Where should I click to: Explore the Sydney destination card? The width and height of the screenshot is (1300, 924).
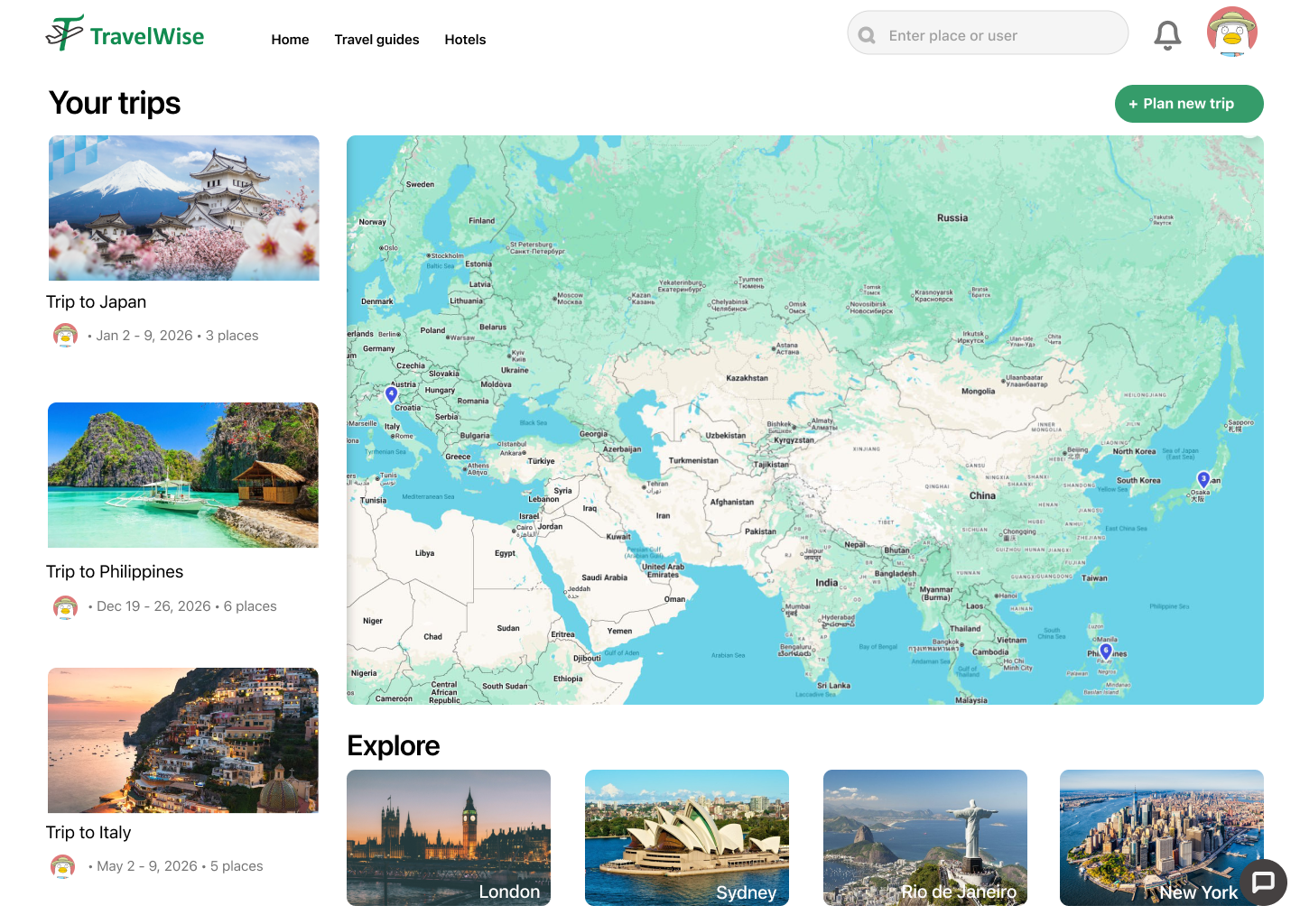(x=686, y=837)
